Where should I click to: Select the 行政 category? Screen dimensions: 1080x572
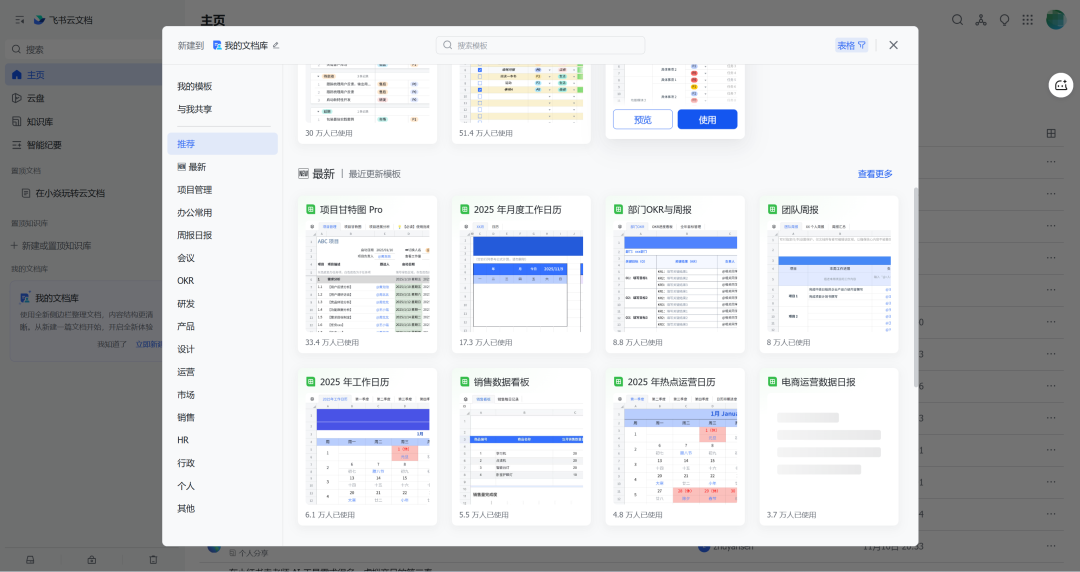coord(222,462)
